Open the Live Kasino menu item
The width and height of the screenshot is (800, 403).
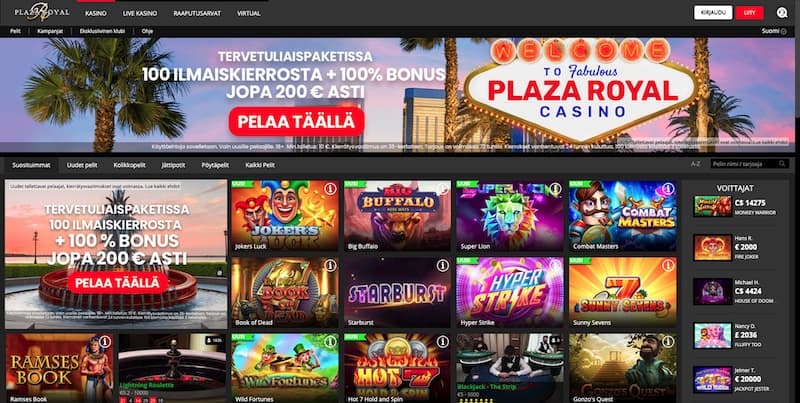140,13
